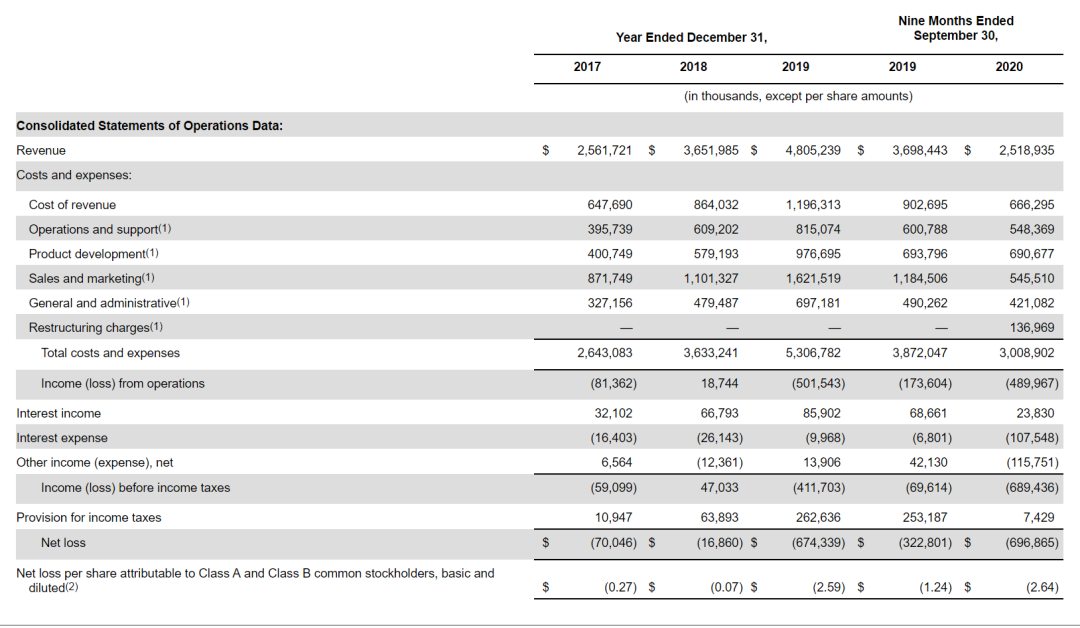Click product development value 400,749

(x=610, y=254)
